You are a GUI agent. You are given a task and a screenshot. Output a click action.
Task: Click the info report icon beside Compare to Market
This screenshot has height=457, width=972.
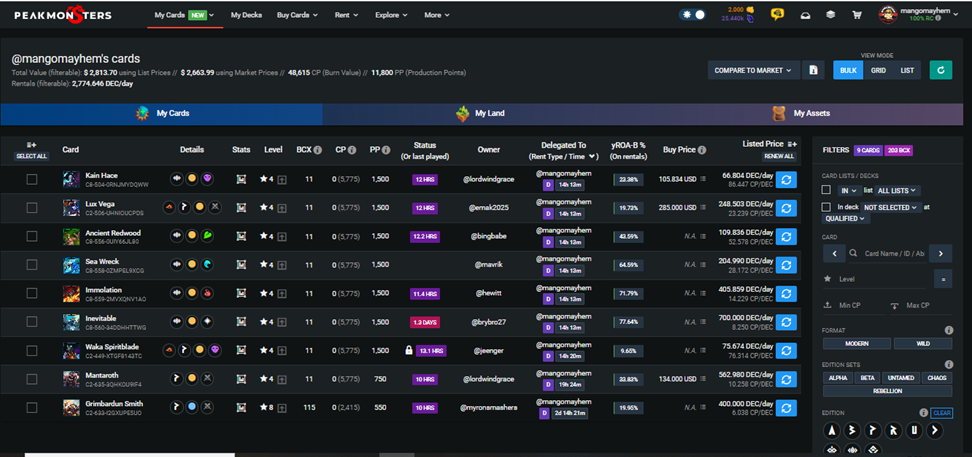coord(813,70)
